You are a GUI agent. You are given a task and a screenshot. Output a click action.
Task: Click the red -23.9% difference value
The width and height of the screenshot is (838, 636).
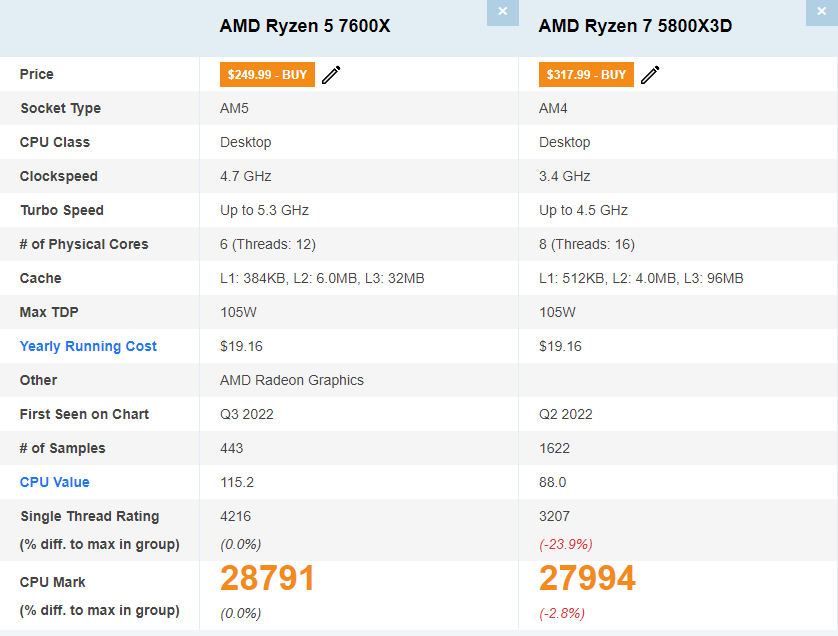click(x=566, y=544)
